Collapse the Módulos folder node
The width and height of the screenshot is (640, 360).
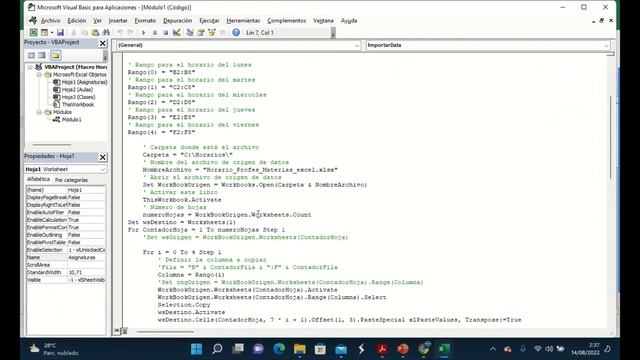point(39,112)
